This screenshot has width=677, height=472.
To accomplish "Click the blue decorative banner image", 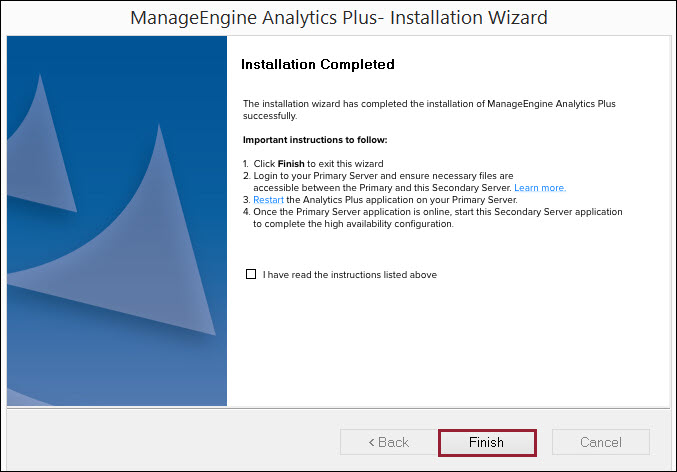I will 117,220.
